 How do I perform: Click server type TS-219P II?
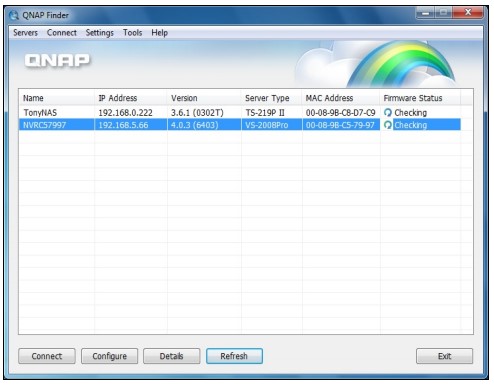pyautogui.click(x=265, y=113)
